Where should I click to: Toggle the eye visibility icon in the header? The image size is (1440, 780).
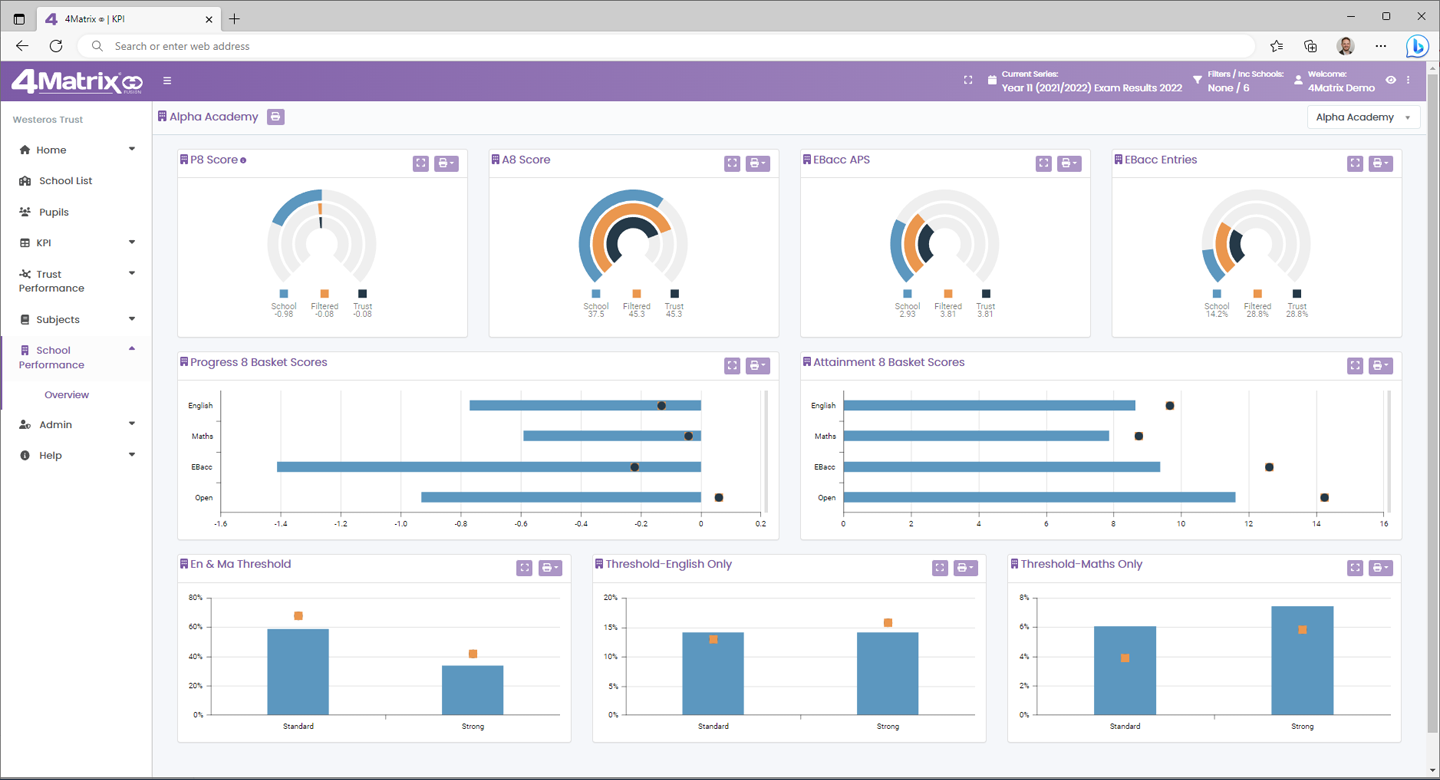pyautogui.click(x=1390, y=80)
